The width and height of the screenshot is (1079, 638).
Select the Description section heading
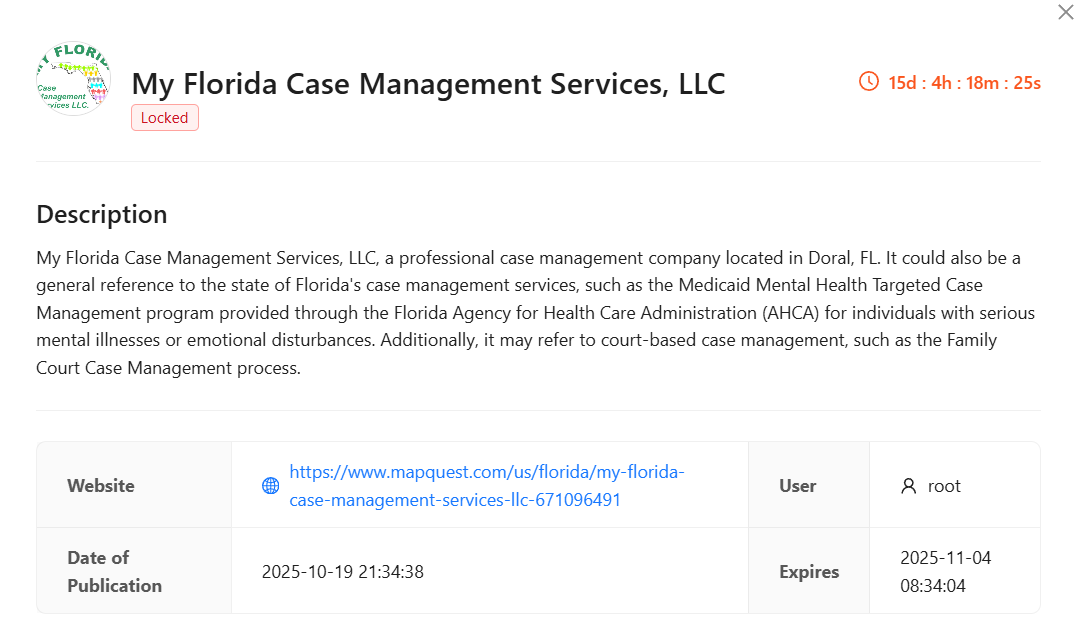tap(101, 213)
